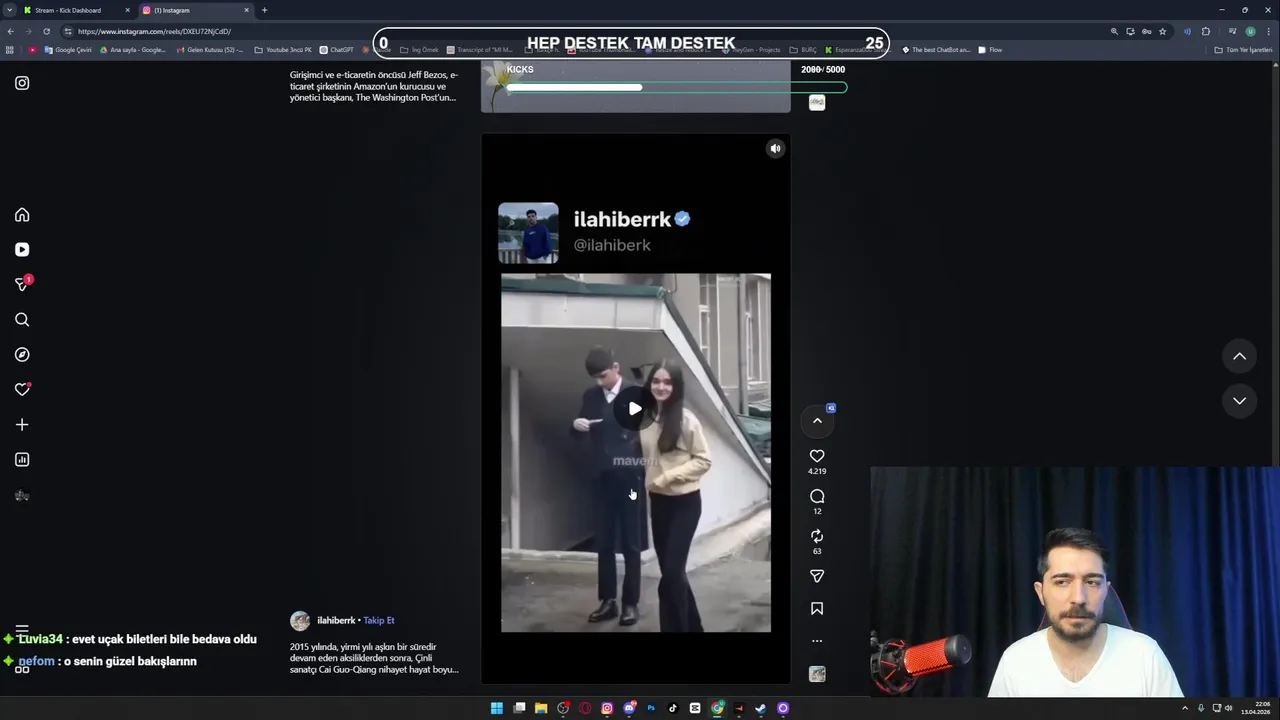Create new post with the plus icon

pyautogui.click(x=22, y=425)
